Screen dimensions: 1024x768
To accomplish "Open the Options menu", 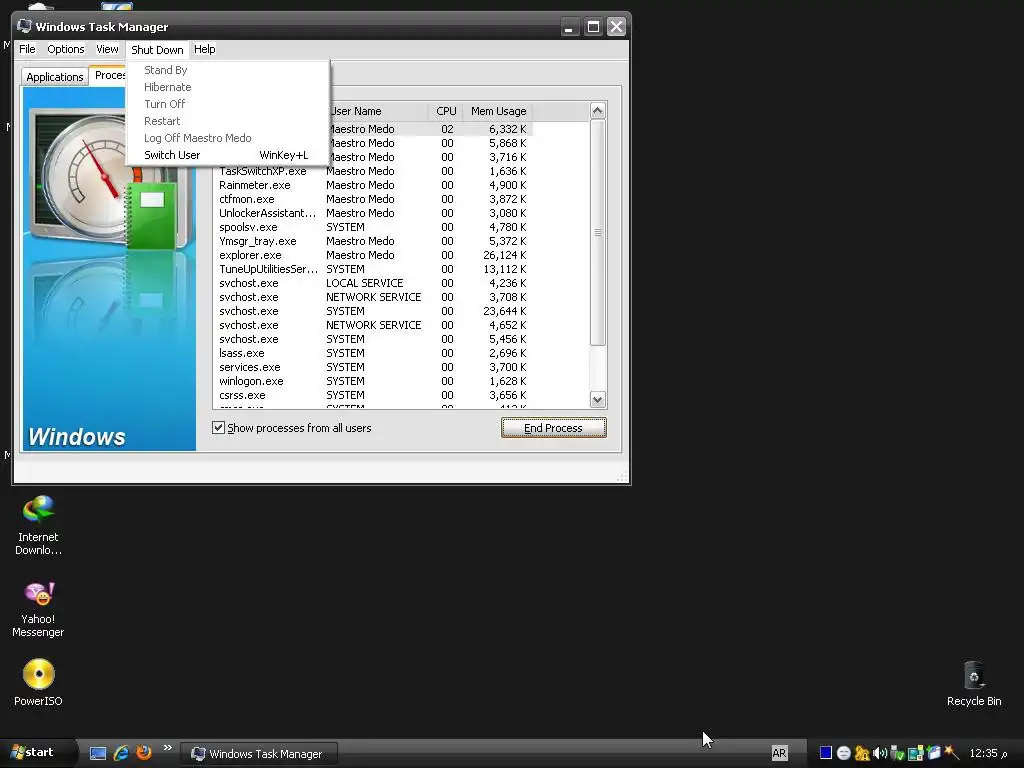I will pos(65,49).
